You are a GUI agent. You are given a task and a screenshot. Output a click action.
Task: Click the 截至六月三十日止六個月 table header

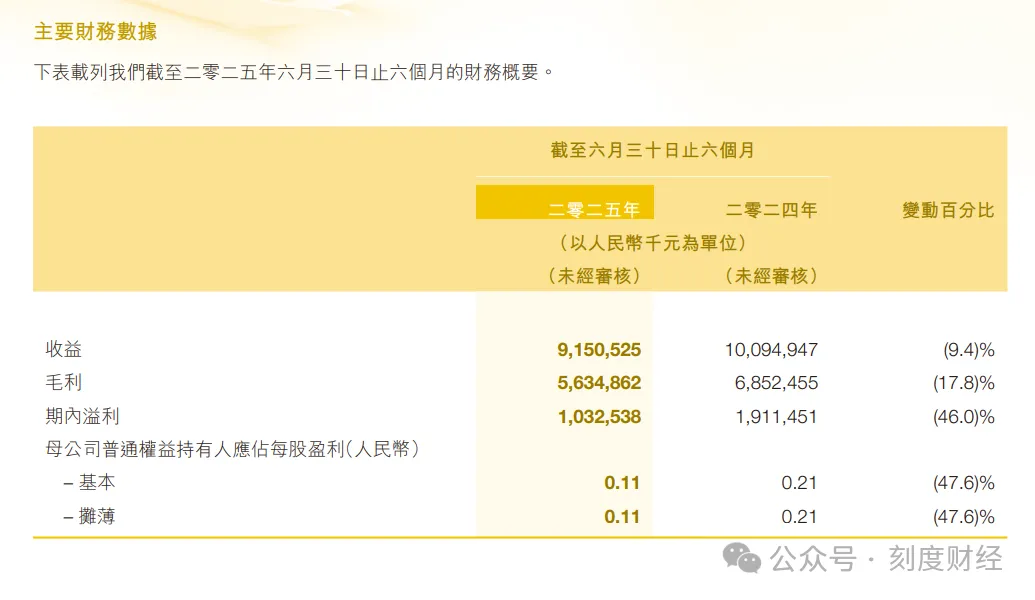click(652, 151)
